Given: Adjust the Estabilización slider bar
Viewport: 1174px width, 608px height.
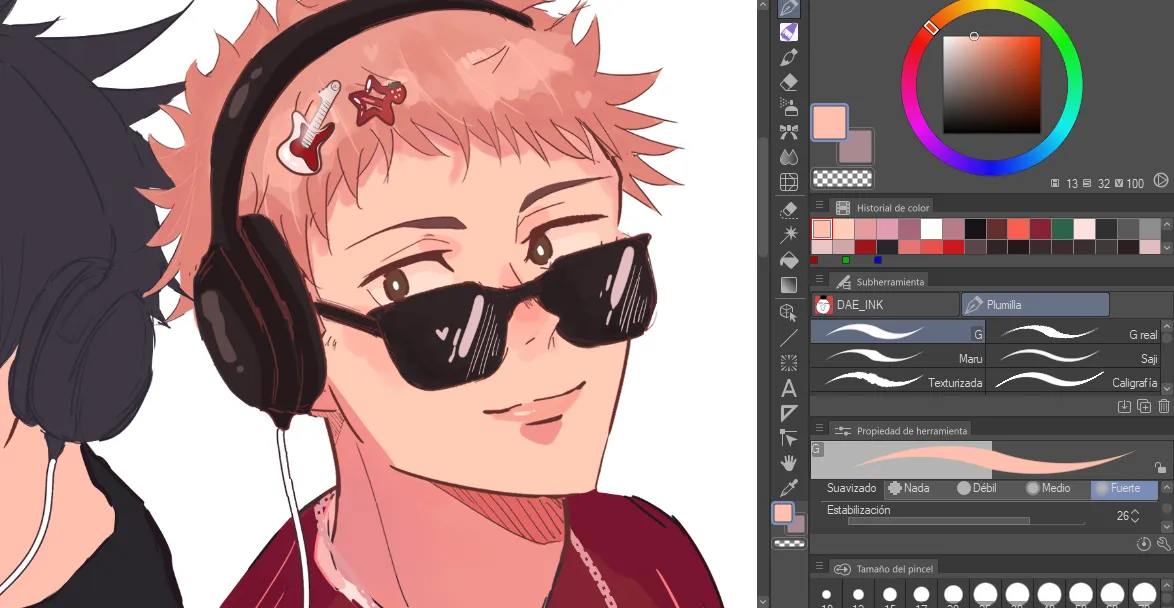Looking at the screenshot, I should click(966, 520).
